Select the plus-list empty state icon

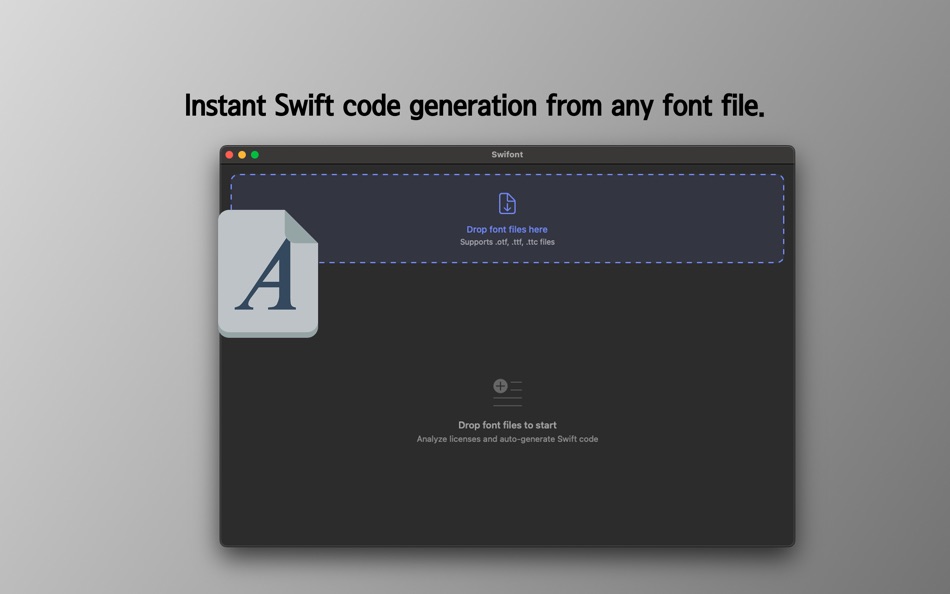tap(507, 391)
